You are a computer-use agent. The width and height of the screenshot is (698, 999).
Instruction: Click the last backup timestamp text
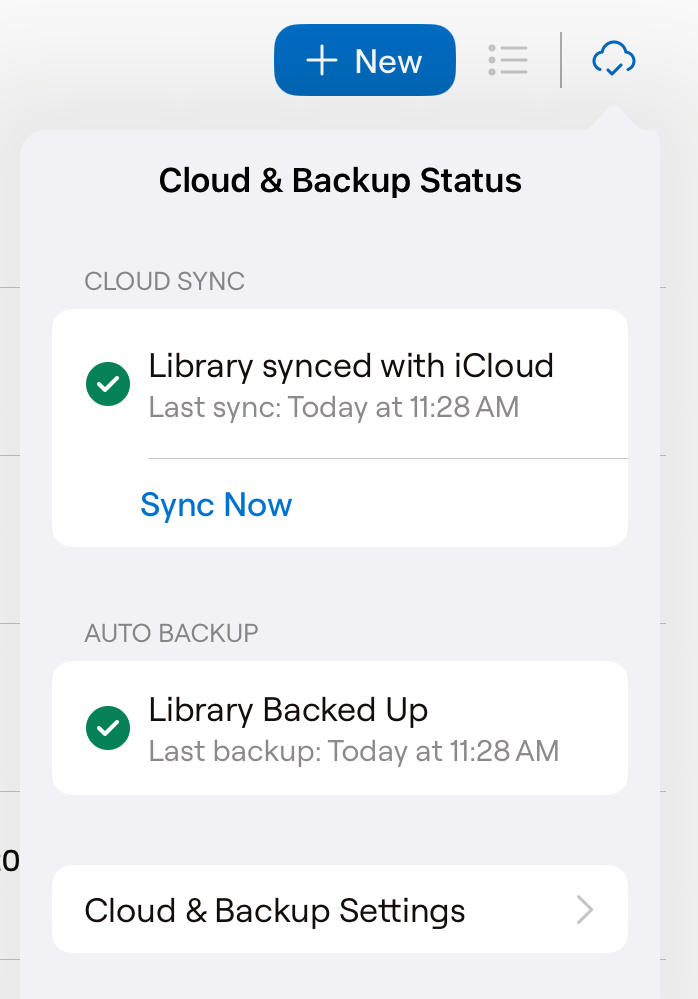[353, 751]
